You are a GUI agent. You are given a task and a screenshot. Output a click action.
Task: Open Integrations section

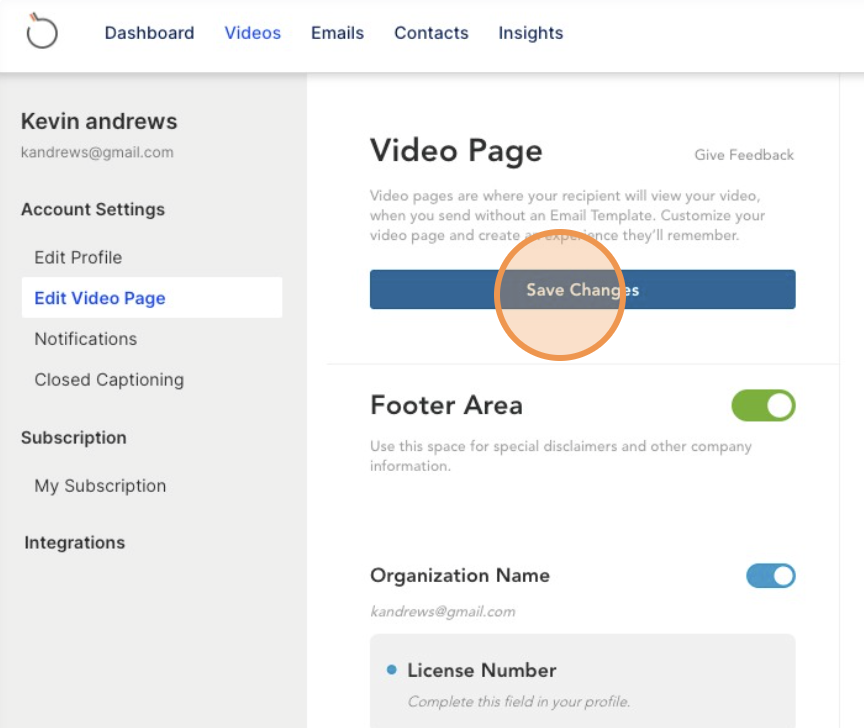pyautogui.click(x=75, y=542)
